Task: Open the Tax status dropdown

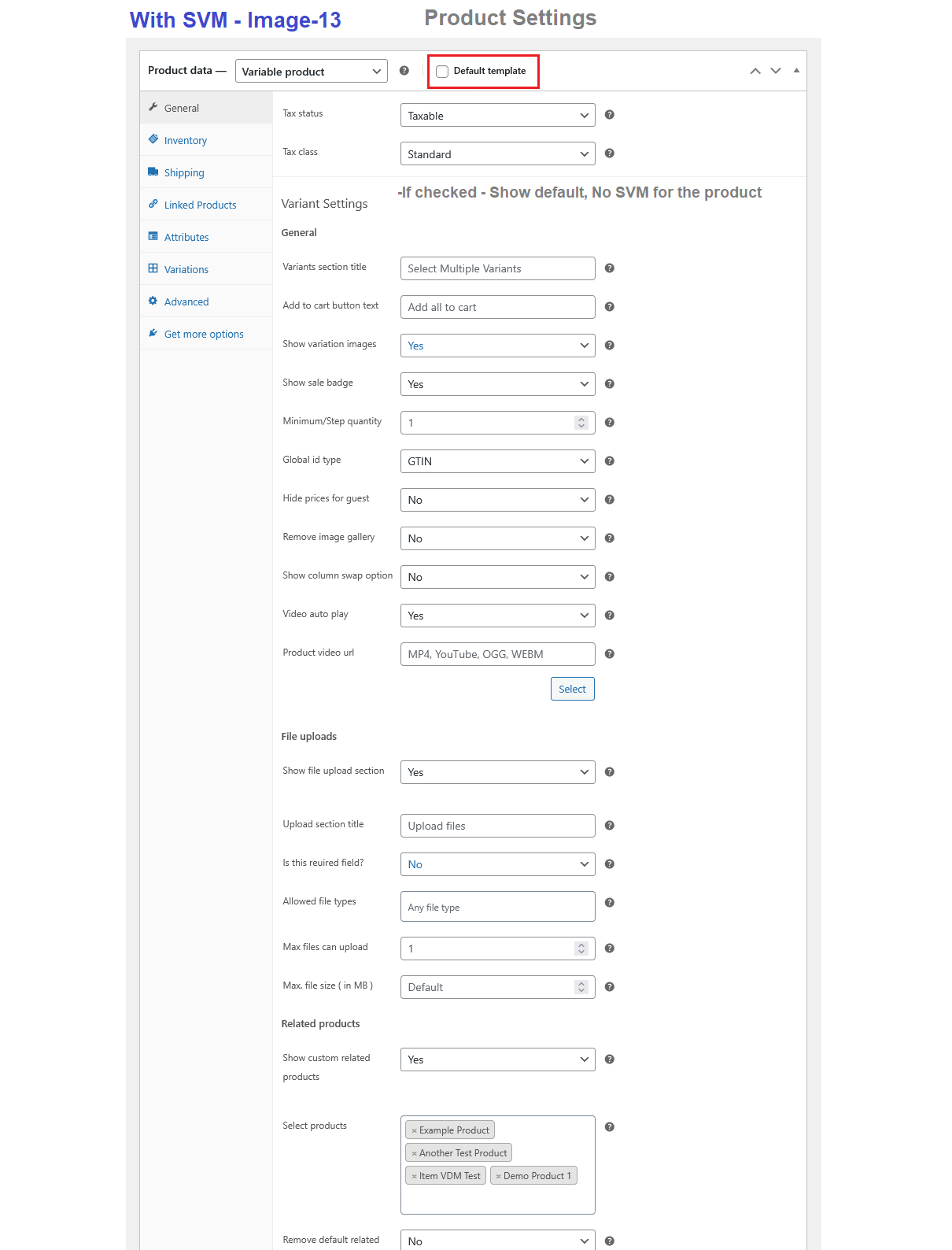Action: coord(497,116)
